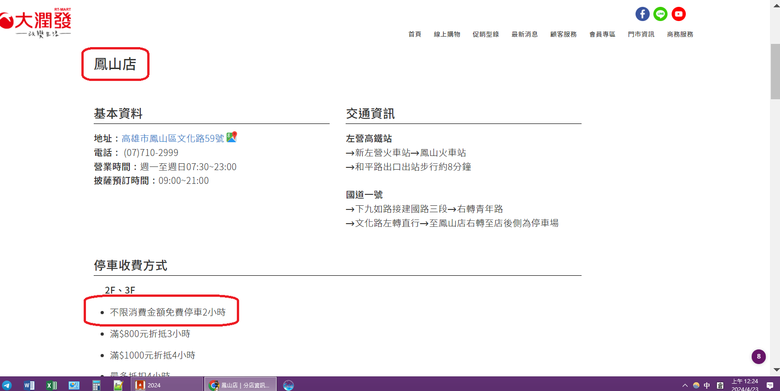This screenshot has height=391, width=780.
Task: Click the 不限消費金額免費停車2小時 bullet
Action: 168,312
